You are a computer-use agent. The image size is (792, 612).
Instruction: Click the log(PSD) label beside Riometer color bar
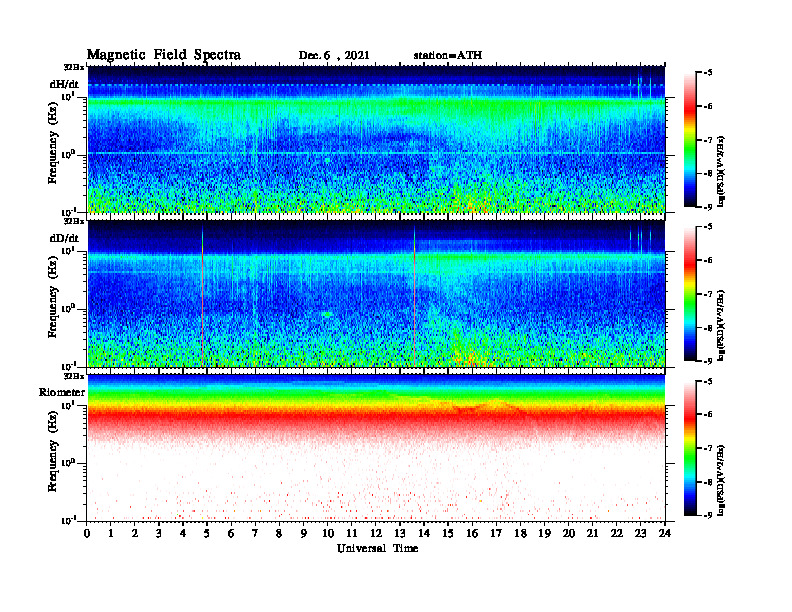pos(721,479)
